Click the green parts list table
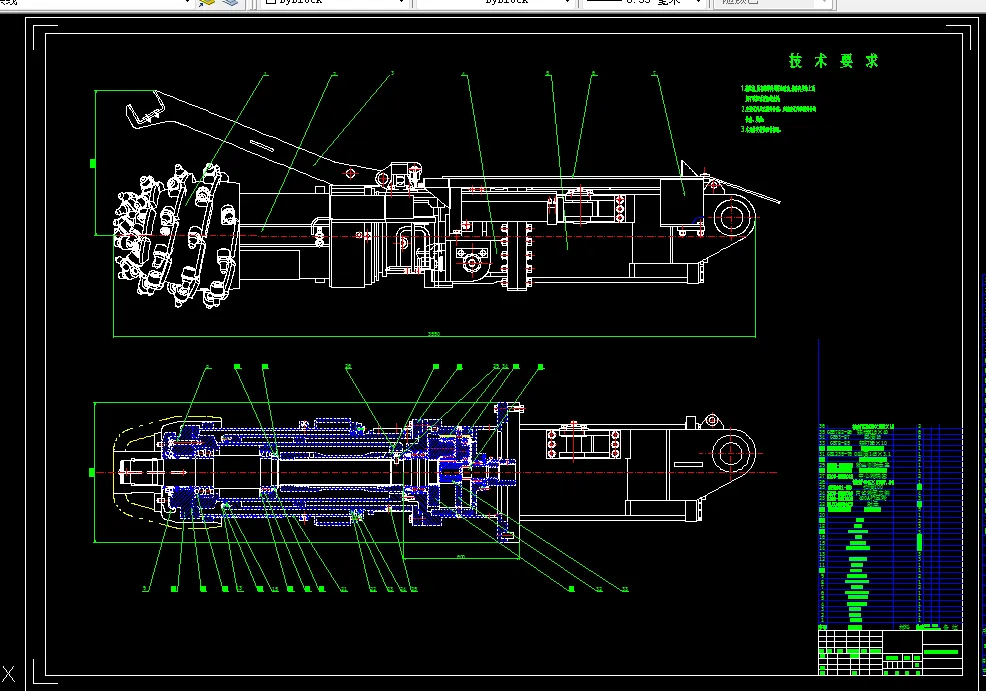 [x=890, y=527]
